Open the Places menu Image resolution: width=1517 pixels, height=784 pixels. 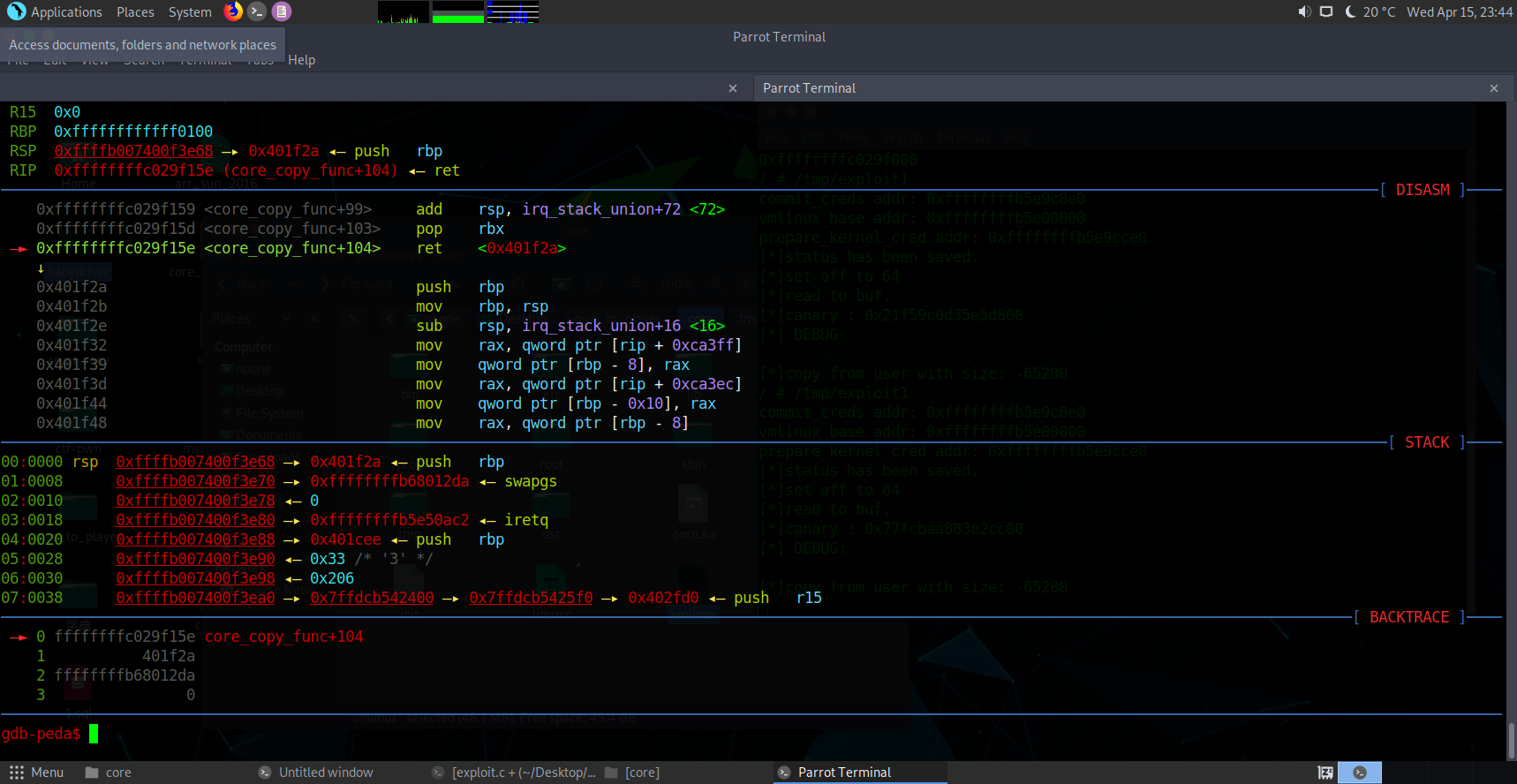tap(135, 12)
